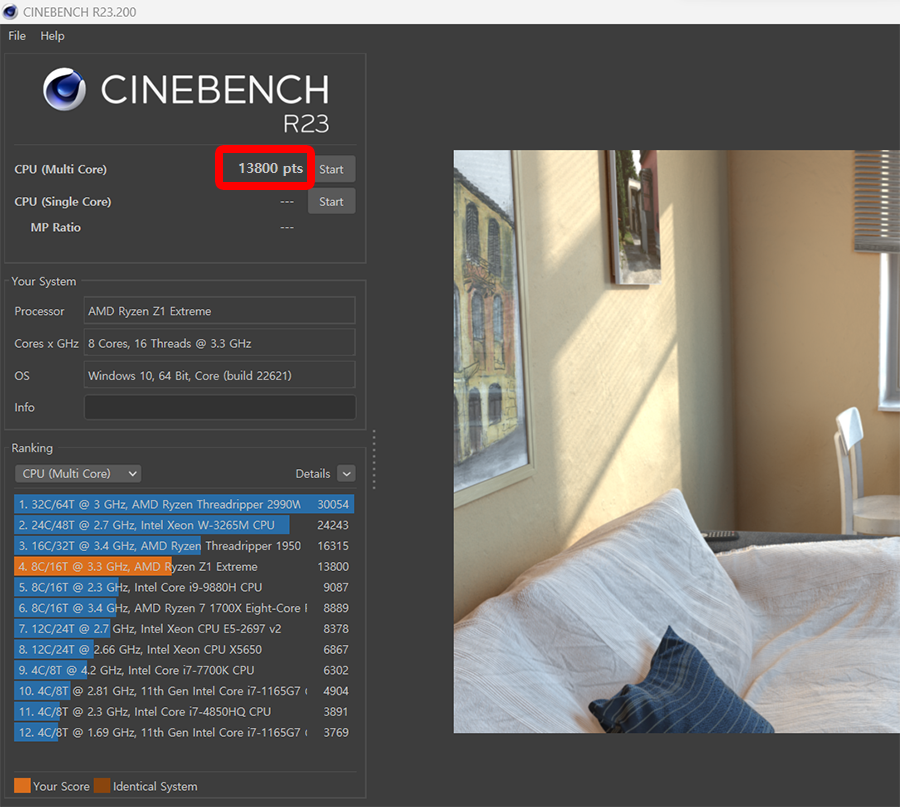
Task: Select ranking row 1 Threadripper 2990W
Action: (184, 504)
